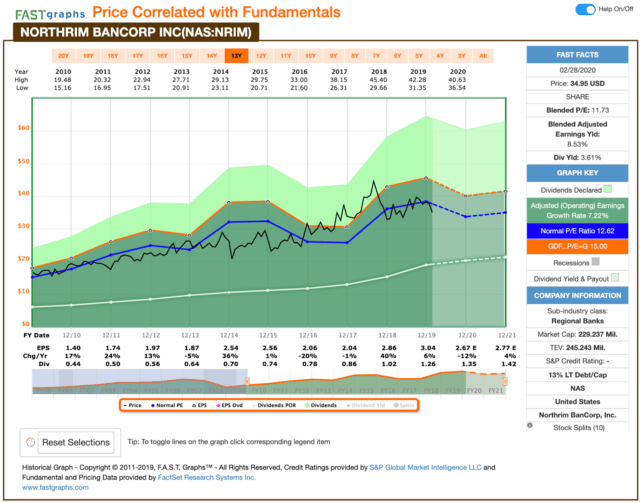Image resolution: width=640 pixels, height=503 pixels.
Task: Click FY05 on the mini timeline
Action: (151, 391)
